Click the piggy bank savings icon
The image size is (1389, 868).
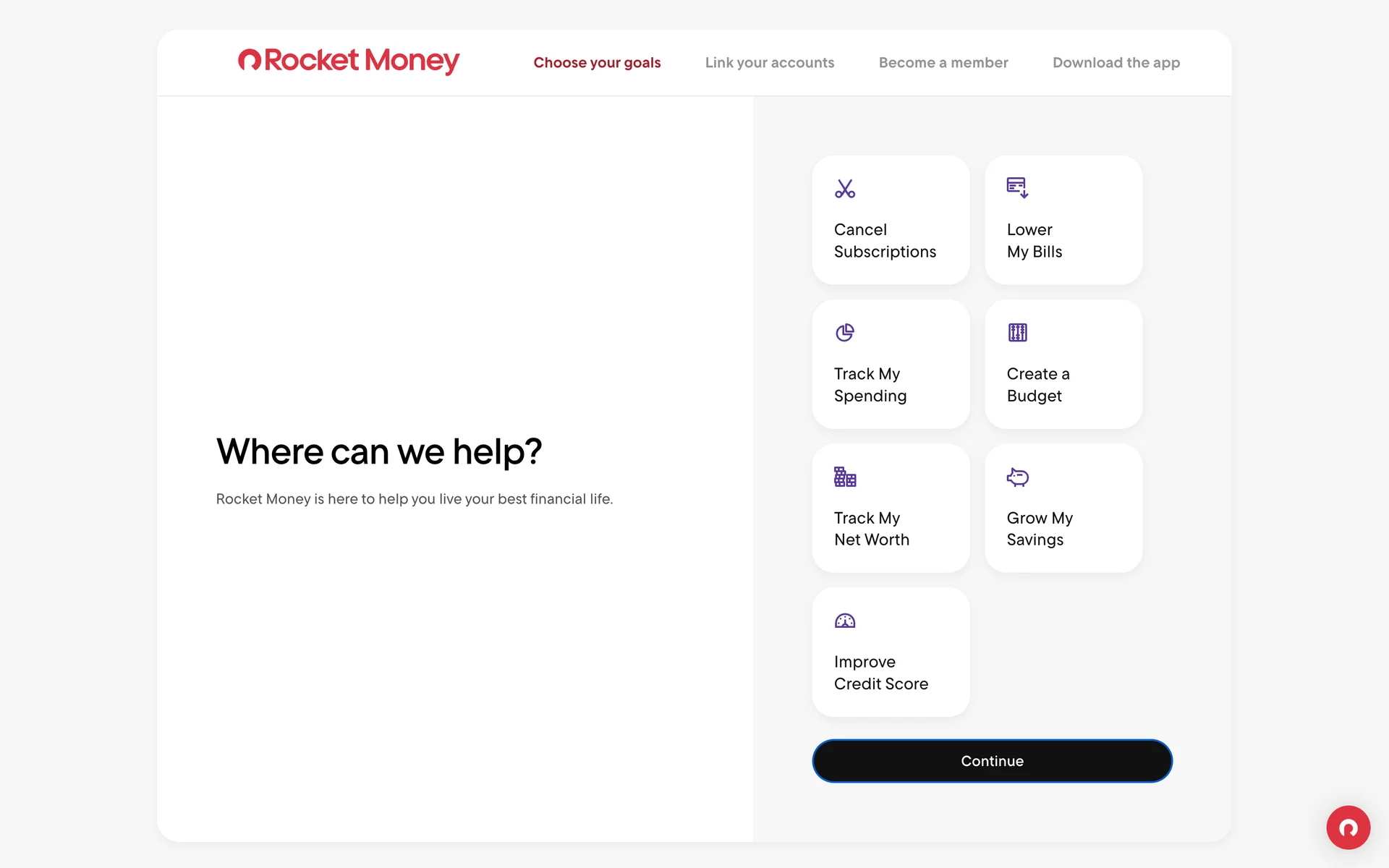coord(1017,477)
